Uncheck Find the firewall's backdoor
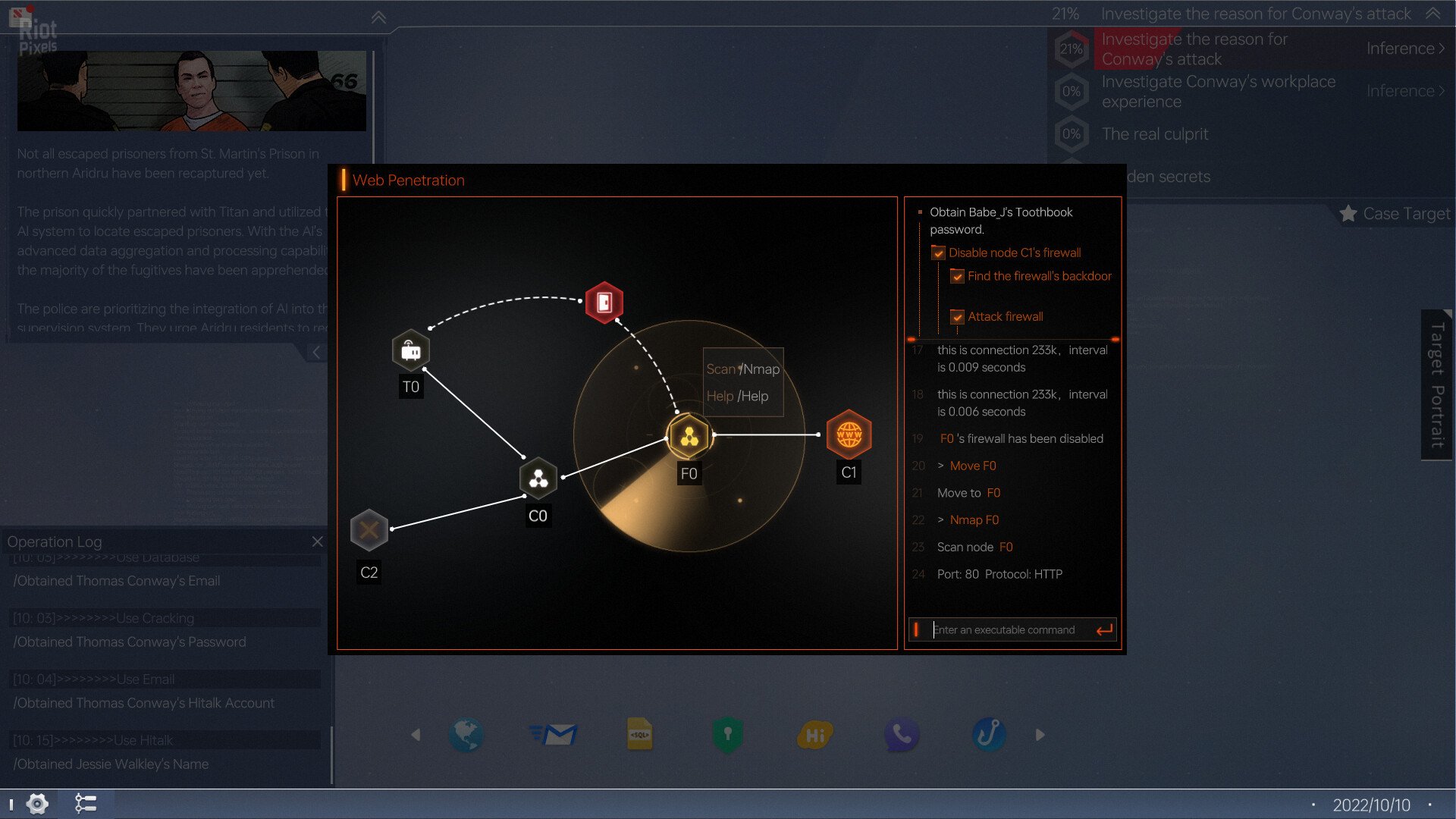The image size is (1456, 819). [x=958, y=276]
